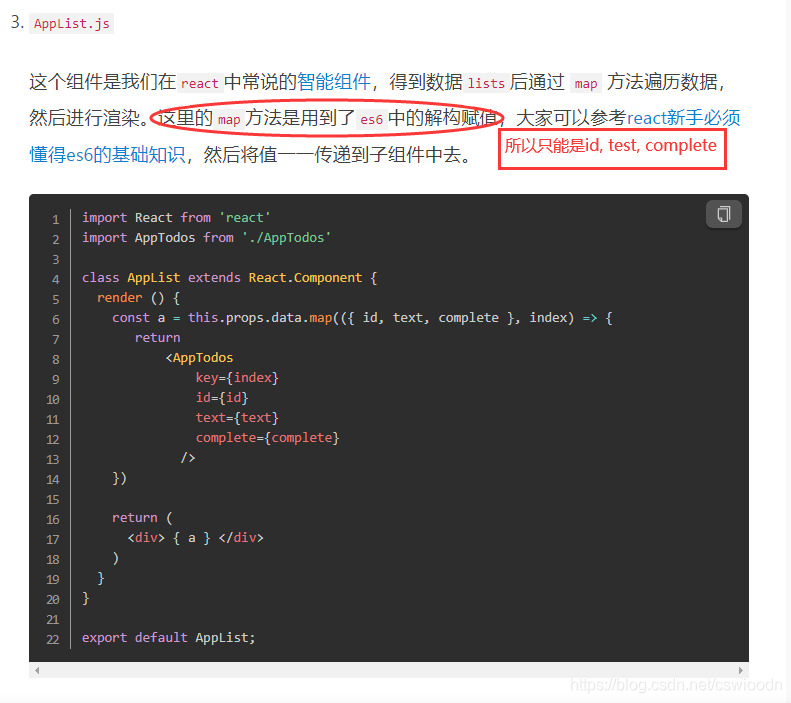Copy the code block with the copy icon
Viewport: 791px width, 703px height.
(723, 214)
